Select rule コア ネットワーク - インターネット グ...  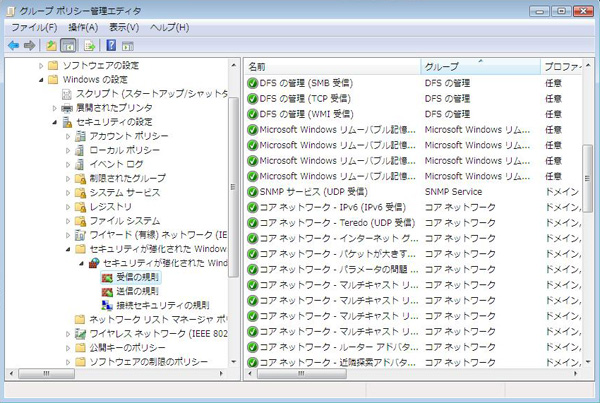click(x=339, y=238)
